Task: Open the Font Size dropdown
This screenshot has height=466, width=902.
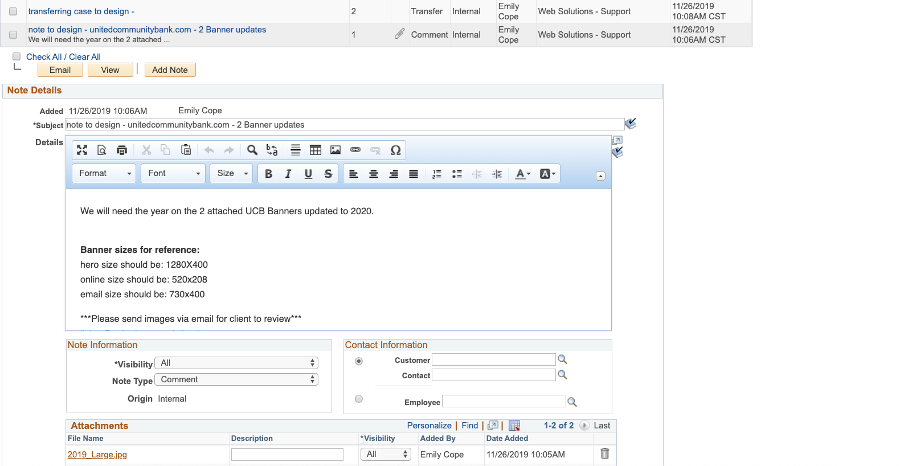Action: (x=231, y=174)
